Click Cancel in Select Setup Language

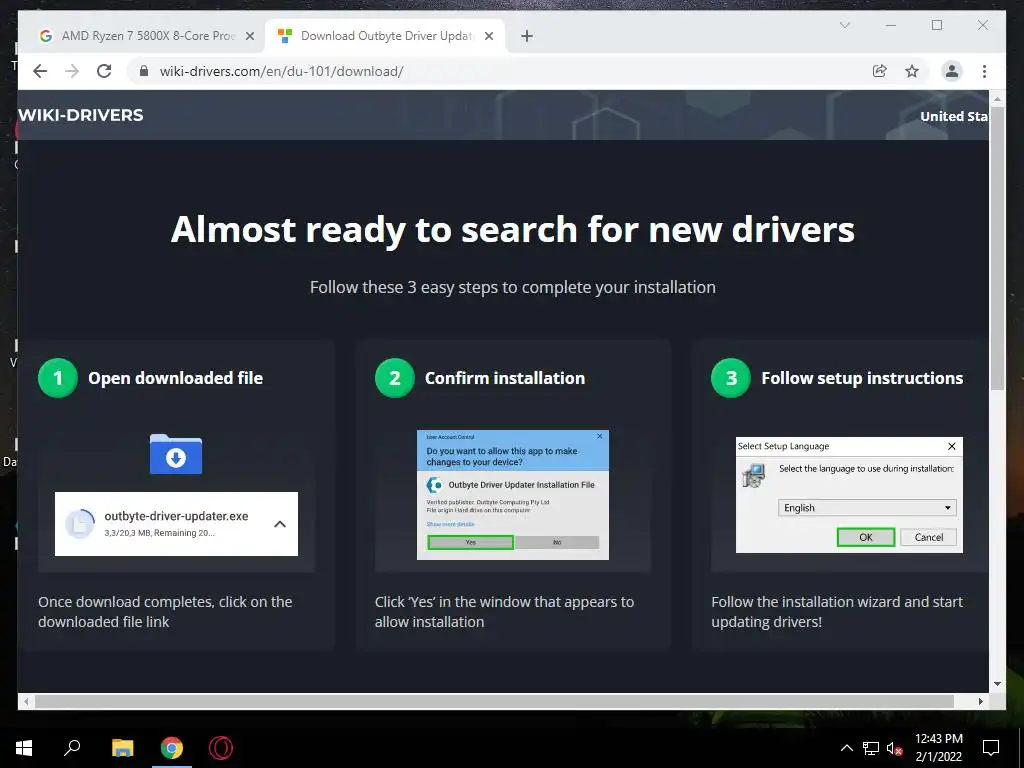pos(928,537)
